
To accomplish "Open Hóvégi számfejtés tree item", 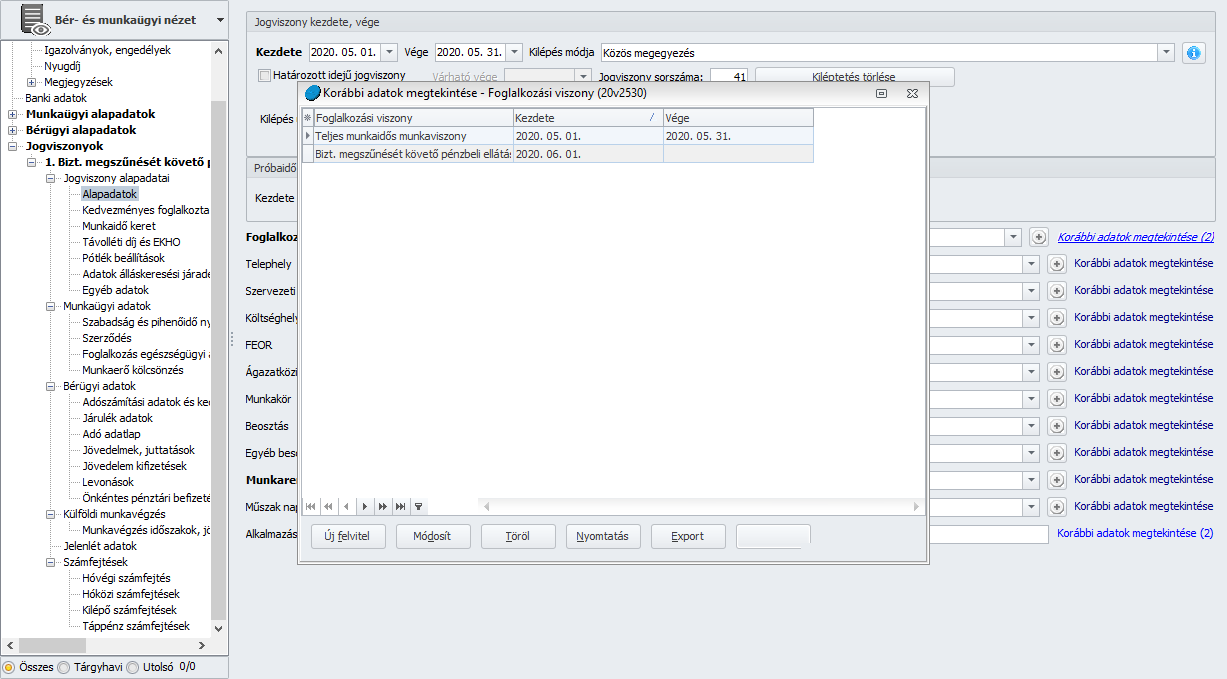I will [126, 578].
